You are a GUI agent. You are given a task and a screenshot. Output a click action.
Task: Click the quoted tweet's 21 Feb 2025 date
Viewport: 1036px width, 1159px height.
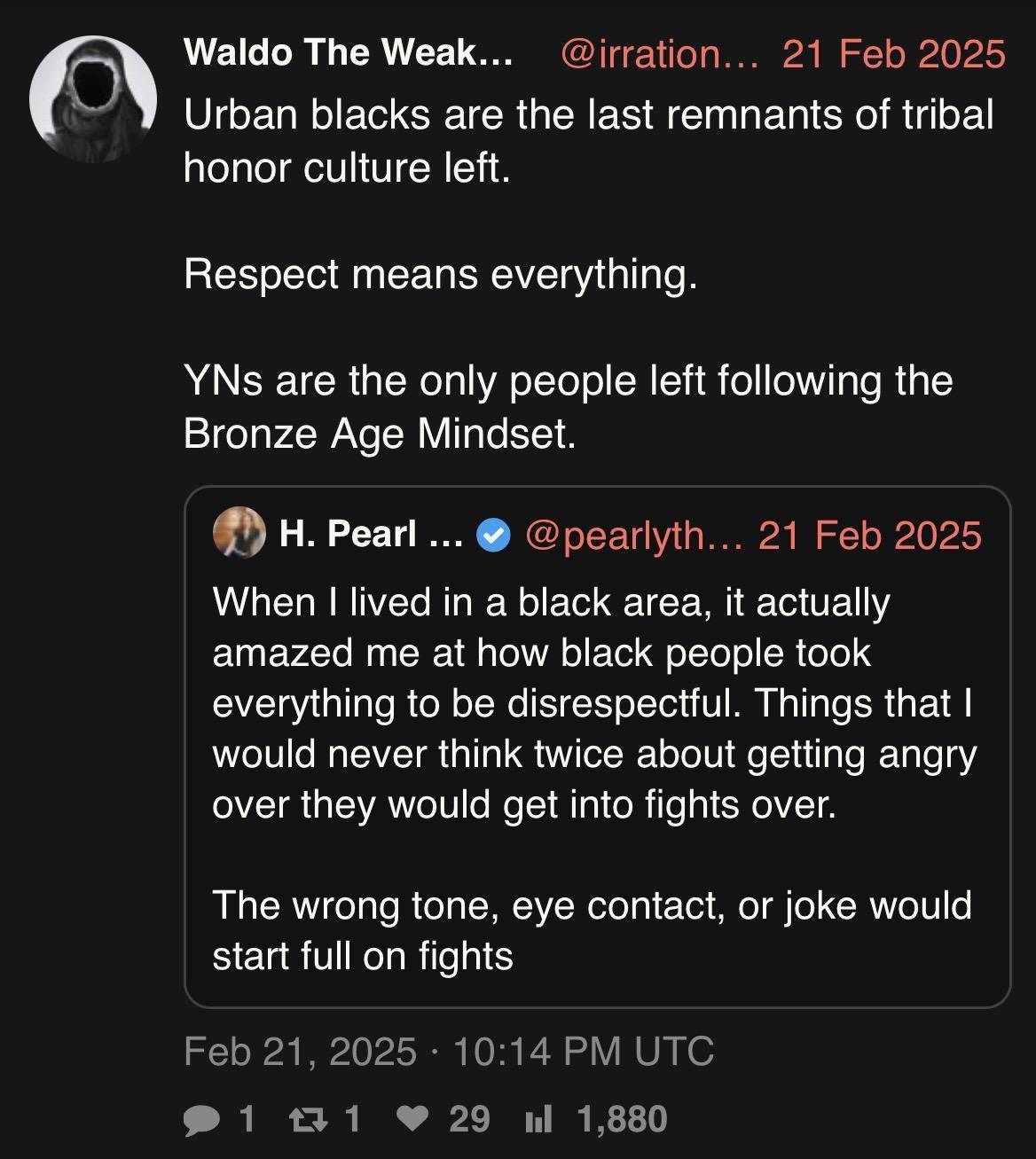pos(869,536)
